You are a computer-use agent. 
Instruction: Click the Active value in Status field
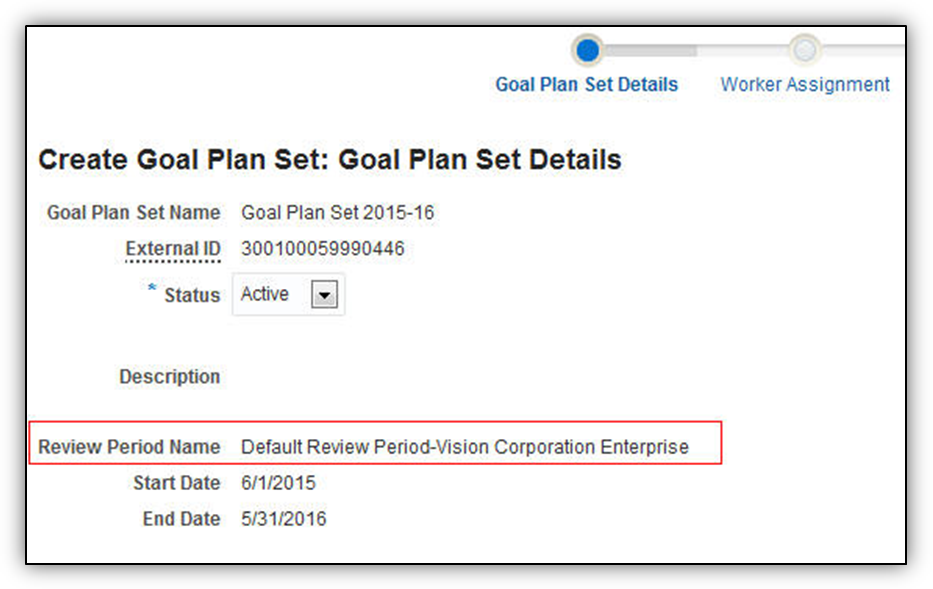pyautogui.click(x=265, y=294)
